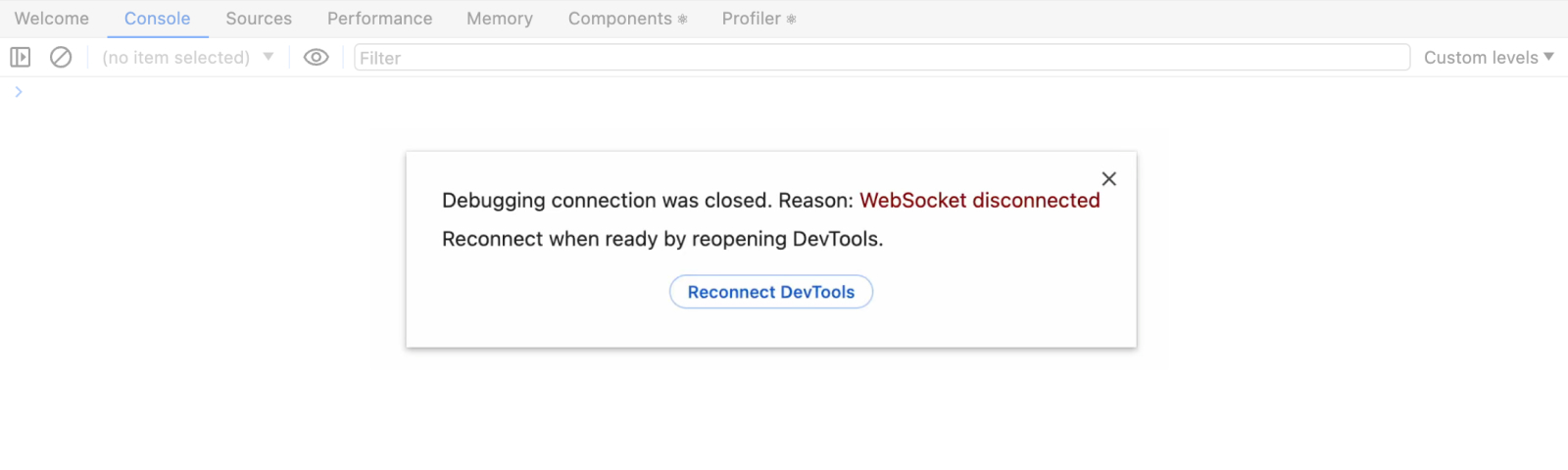
Task: Click the 'WebSocket disconnected' red text
Action: tap(980, 201)
